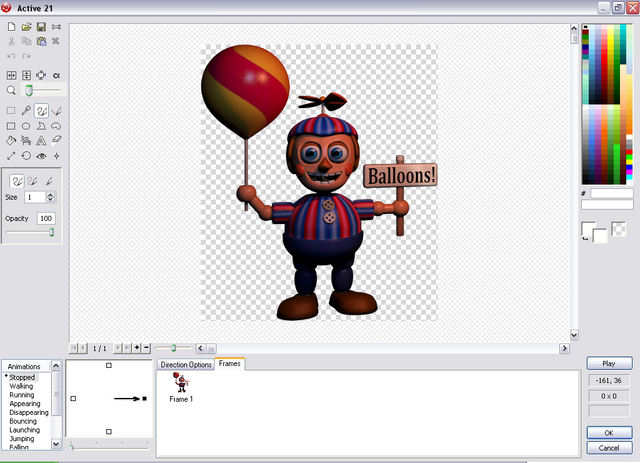Click the Clear (new image) icon
This screenshot has height=463, width=640.
11,27
